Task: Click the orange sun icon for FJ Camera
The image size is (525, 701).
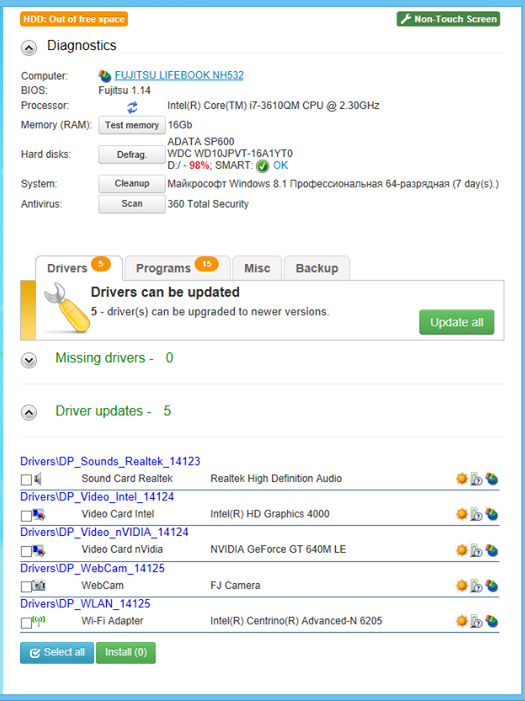Action: [461, 585]
